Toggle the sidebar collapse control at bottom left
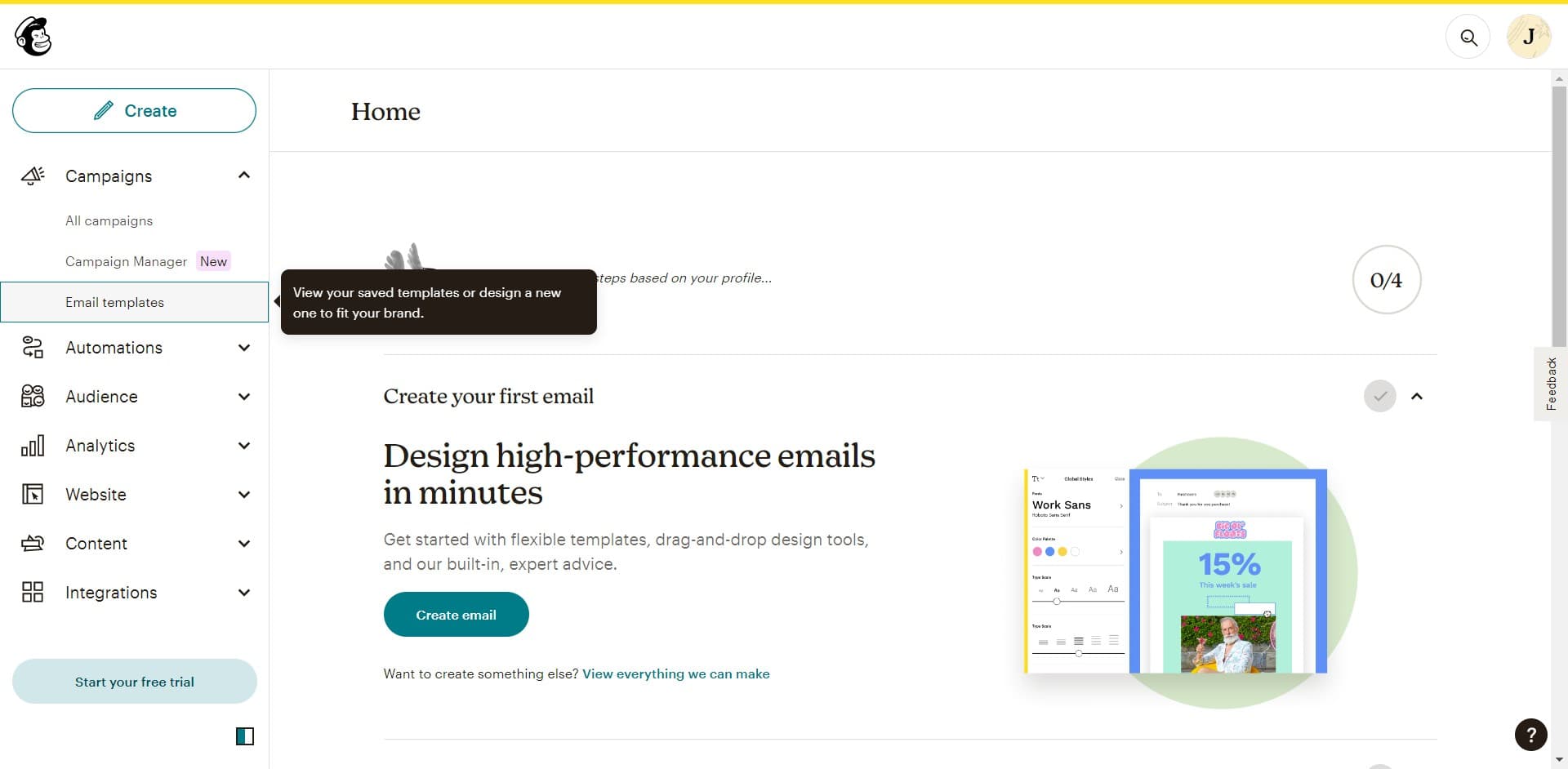 click(x=244, y=736)
